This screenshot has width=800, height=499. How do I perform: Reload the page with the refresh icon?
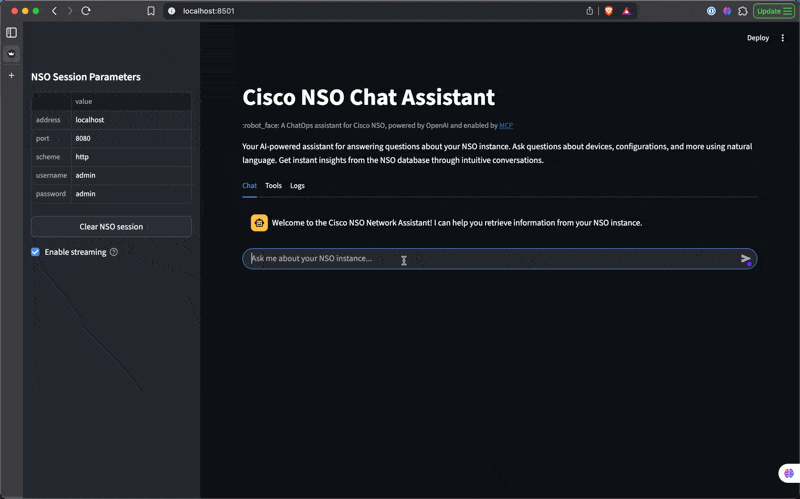tap(86, 11)
